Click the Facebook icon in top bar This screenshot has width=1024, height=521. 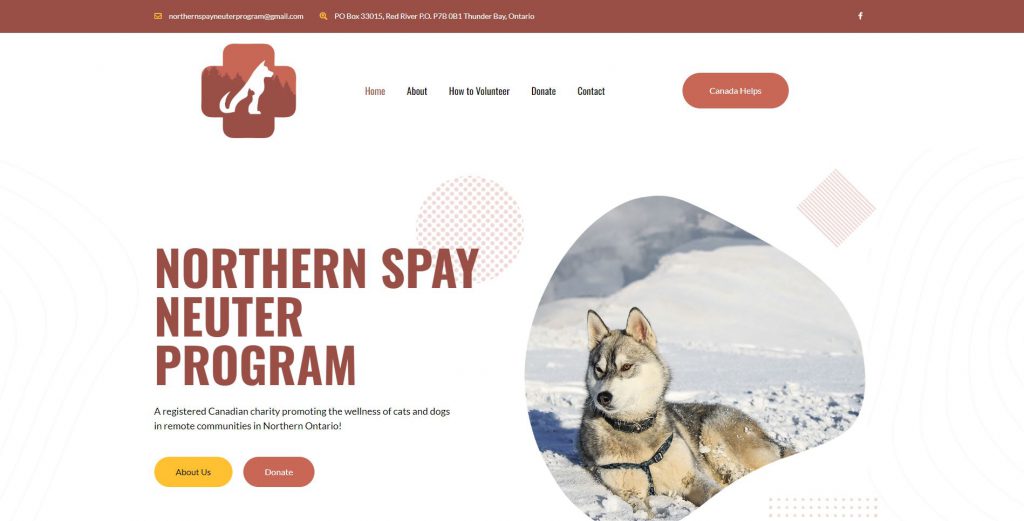pos(859,16)
